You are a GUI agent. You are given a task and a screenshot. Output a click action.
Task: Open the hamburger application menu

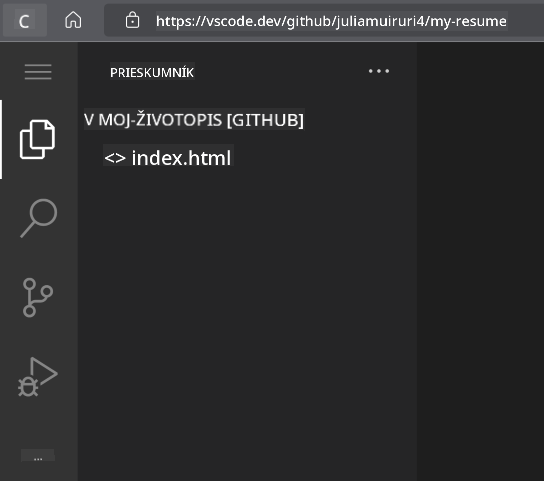pyautogui.click(x=38, y=71)
